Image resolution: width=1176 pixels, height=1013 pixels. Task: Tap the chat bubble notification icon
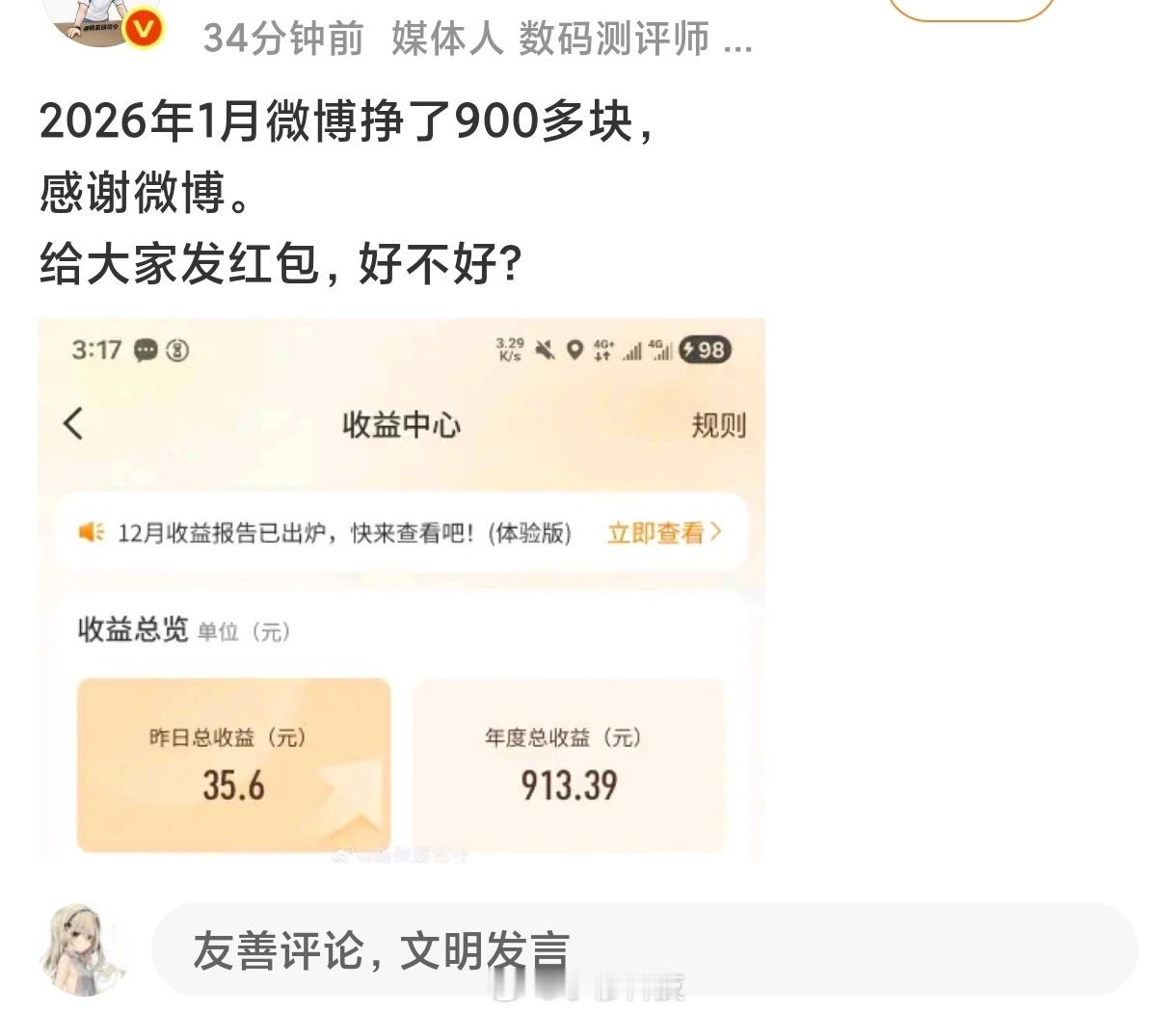click(x=146, y=350)
